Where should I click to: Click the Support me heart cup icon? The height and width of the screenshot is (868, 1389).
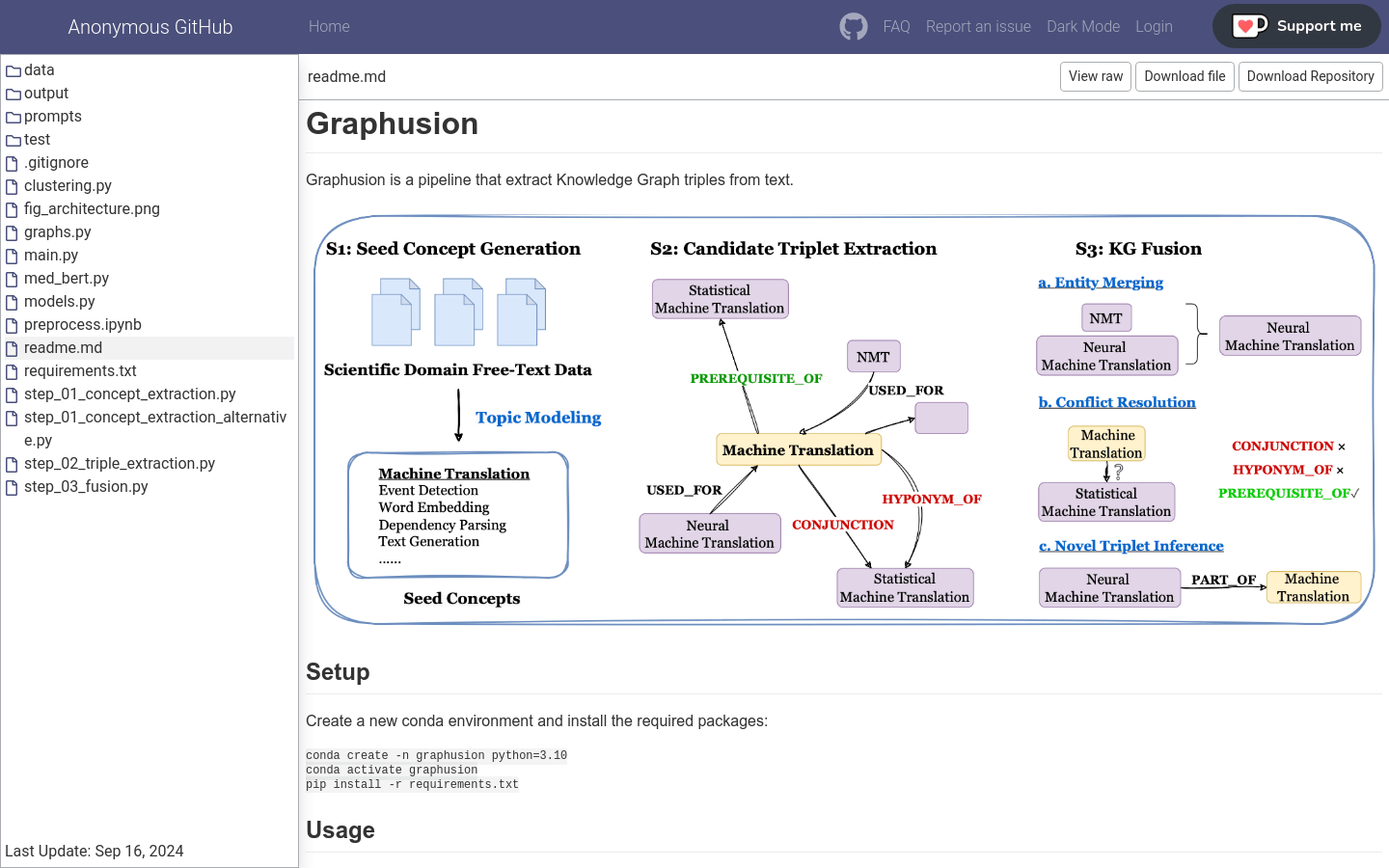pyautogui.click(x=1250, y=26)
